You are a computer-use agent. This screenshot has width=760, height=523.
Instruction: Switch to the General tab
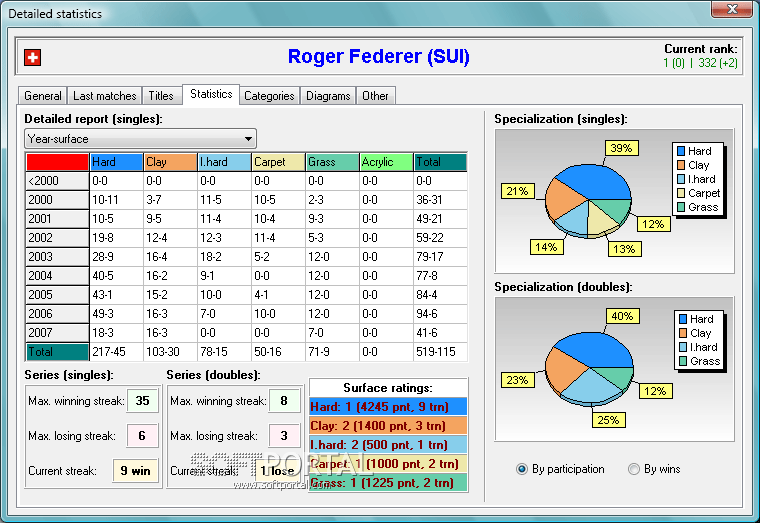click(x=43, y=95)
